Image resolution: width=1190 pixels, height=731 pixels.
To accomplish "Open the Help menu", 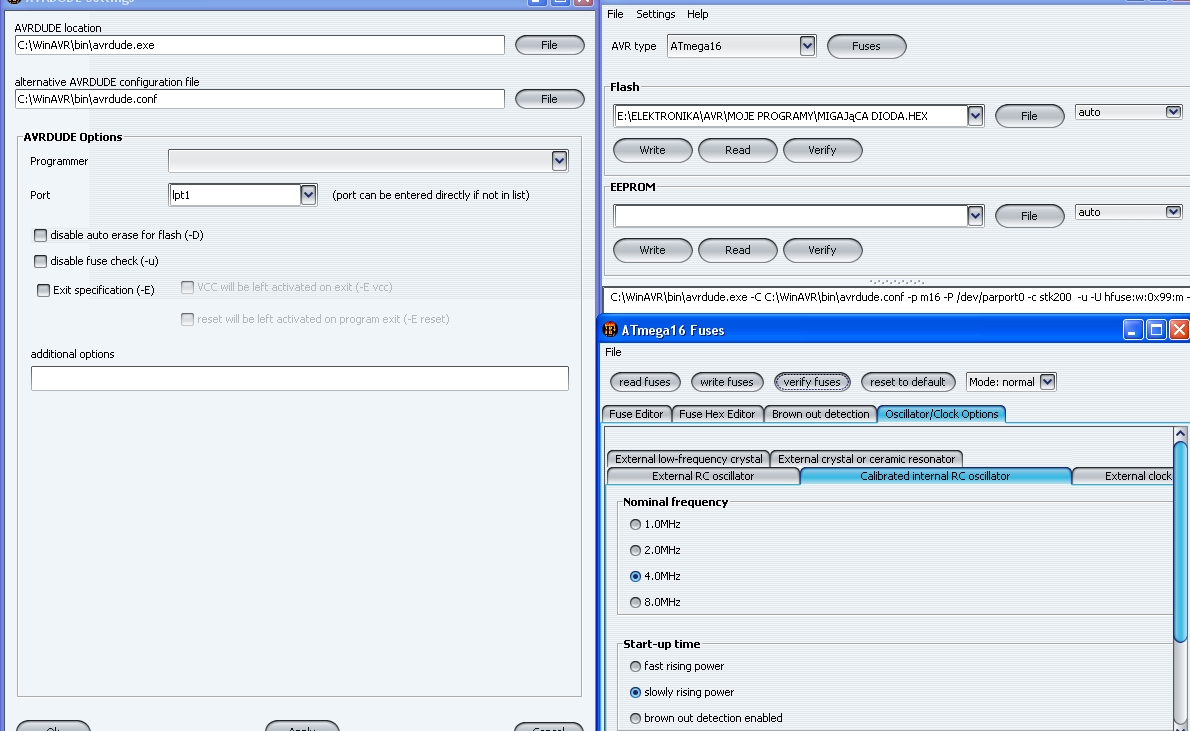I will tap(697, 14).
